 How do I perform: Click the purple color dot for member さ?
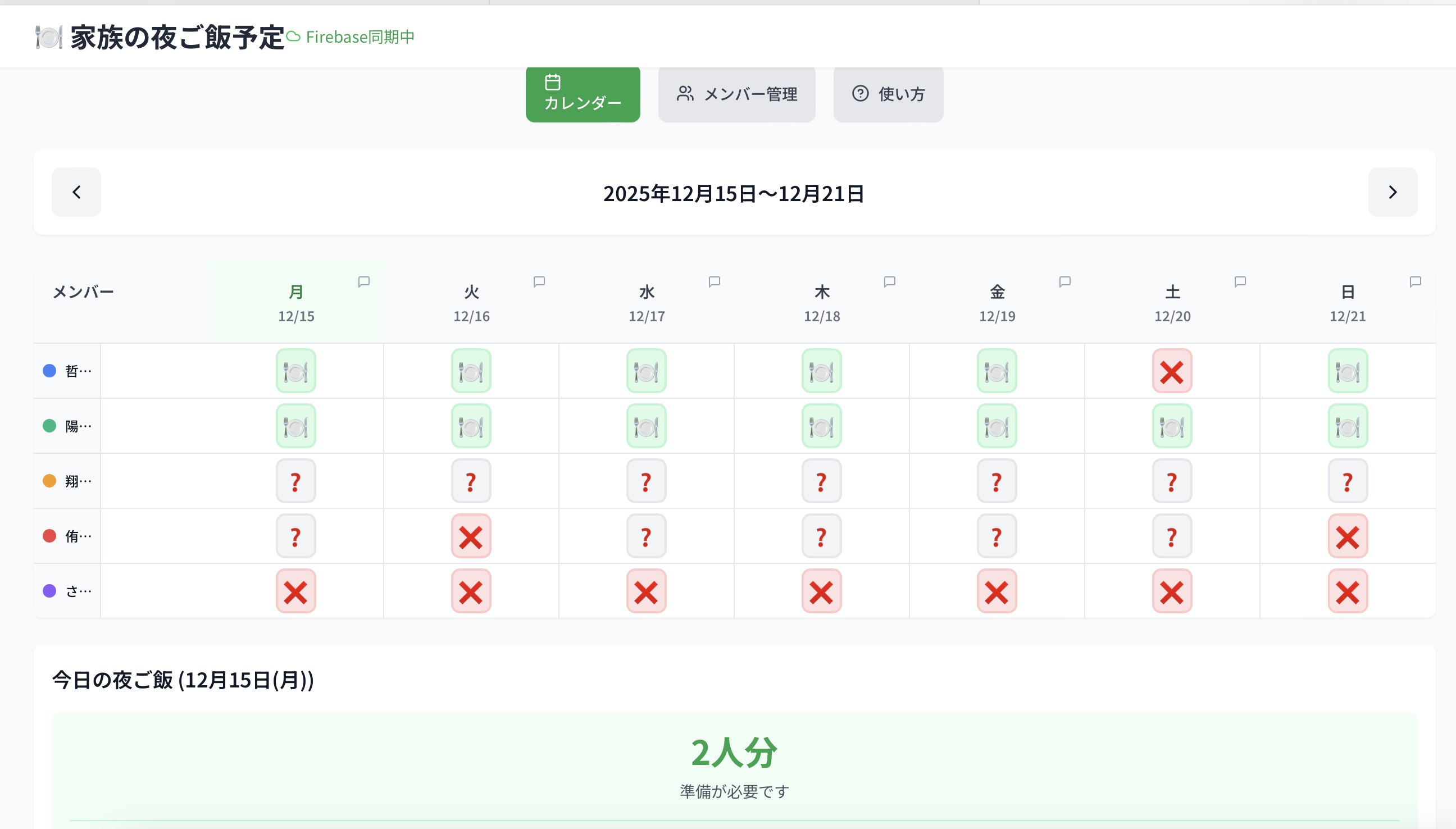click(x=49, y=591)
